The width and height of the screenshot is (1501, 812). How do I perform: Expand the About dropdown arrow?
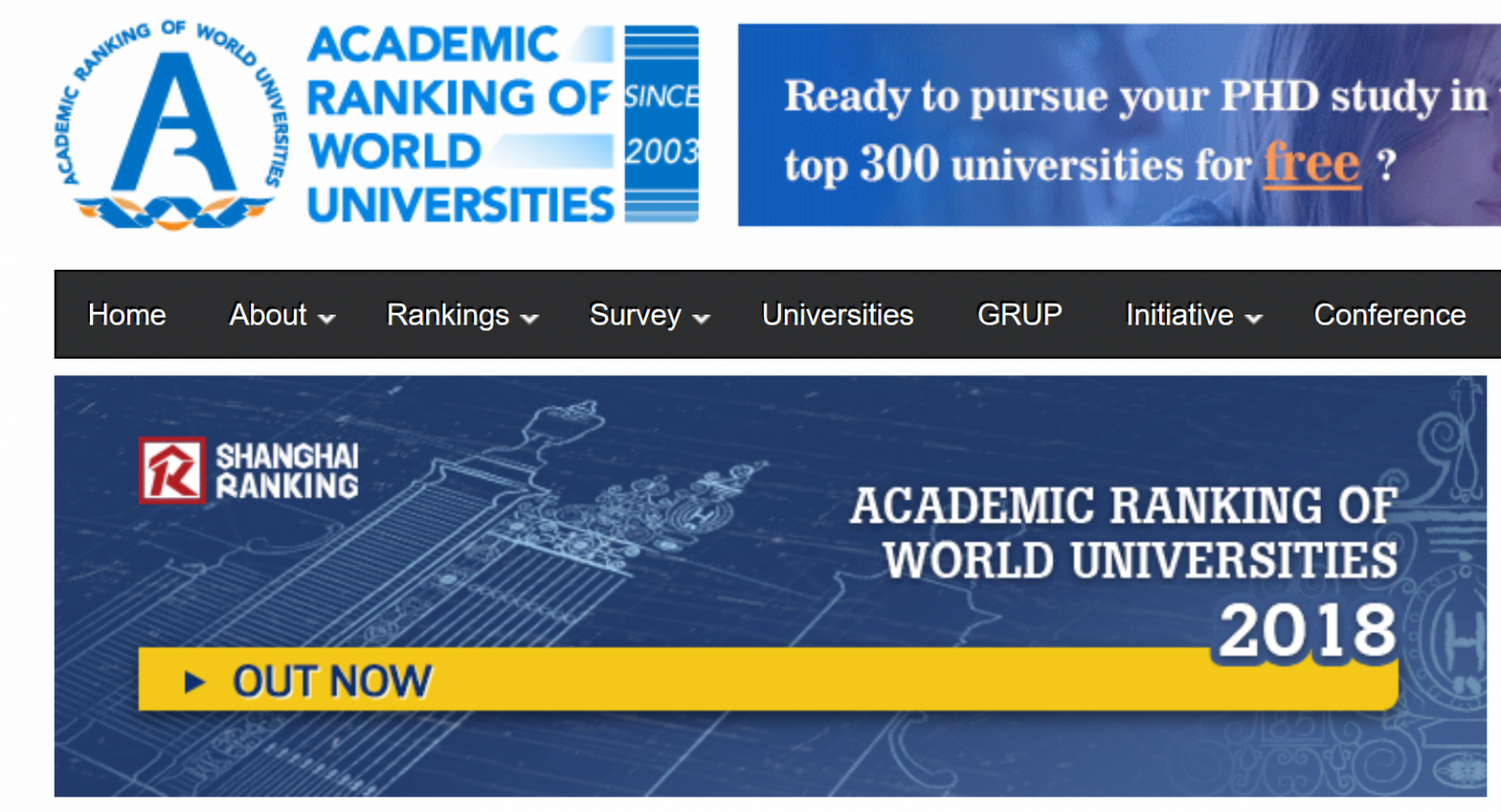(327, 318)
